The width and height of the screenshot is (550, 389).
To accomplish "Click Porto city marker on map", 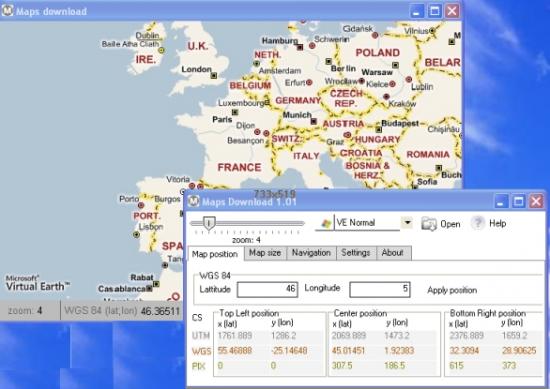I will [x=141, y=205].
